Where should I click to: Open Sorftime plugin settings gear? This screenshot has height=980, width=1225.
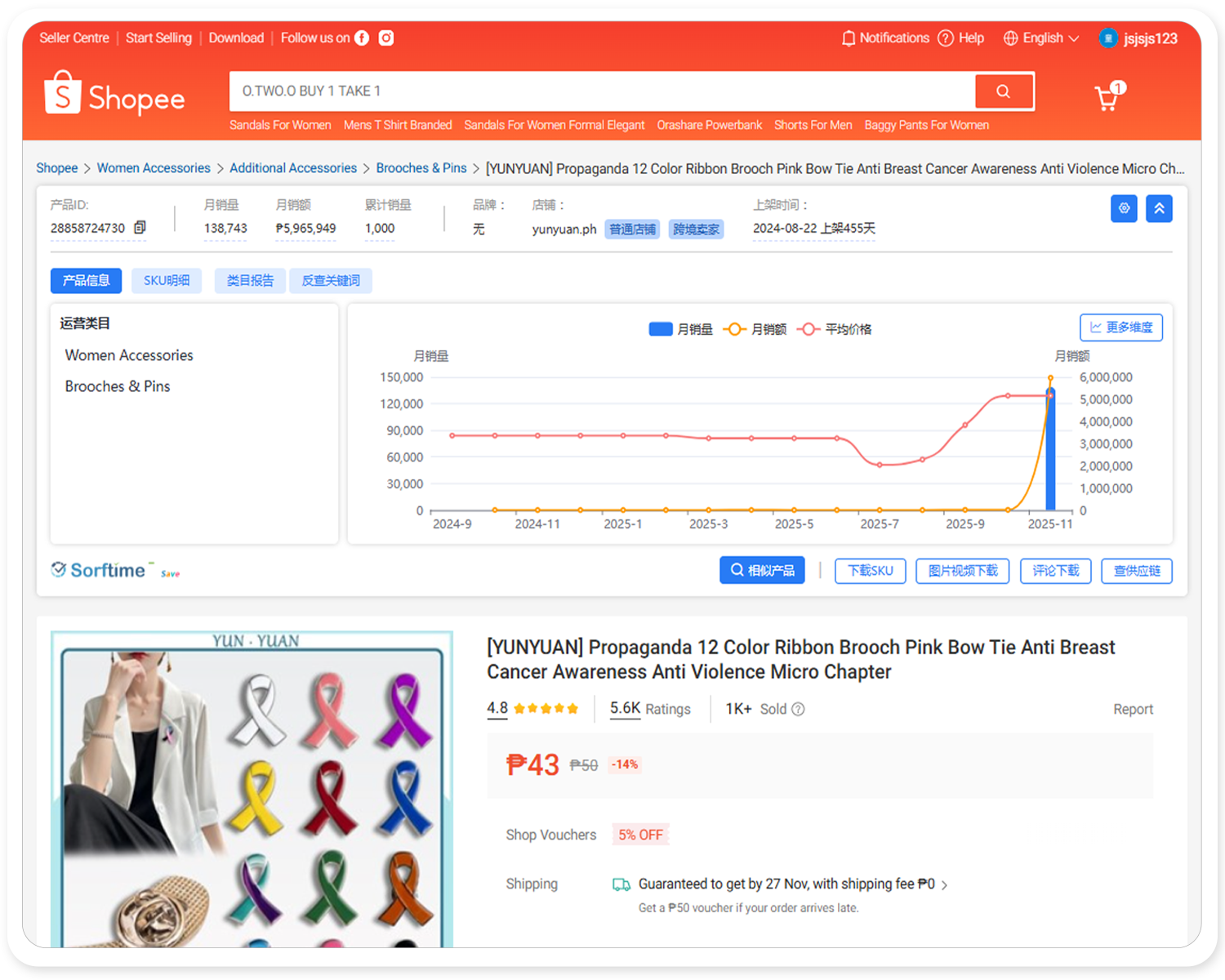[x=1124, y=208]
